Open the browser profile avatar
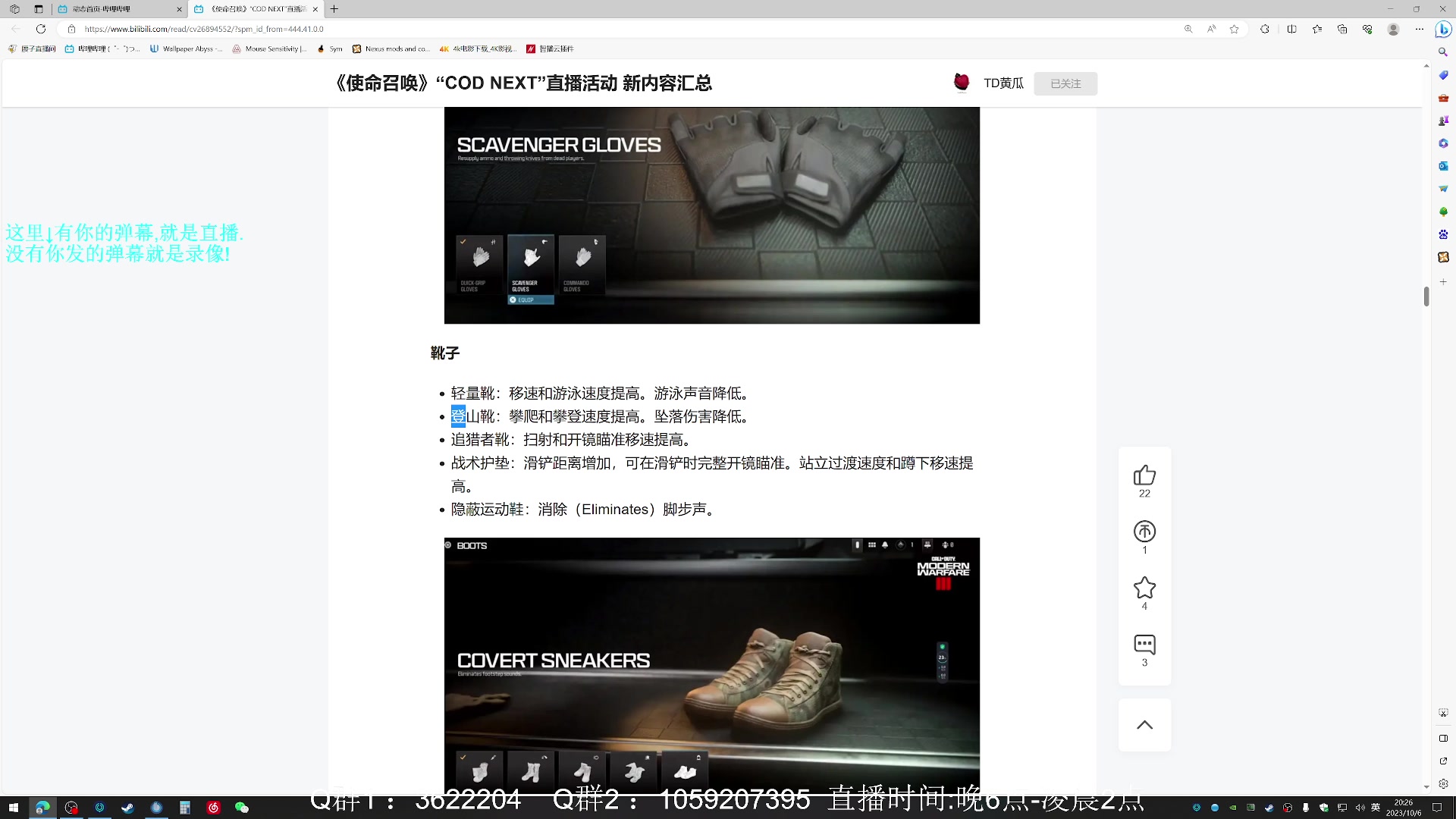 tap(1393, 29)
